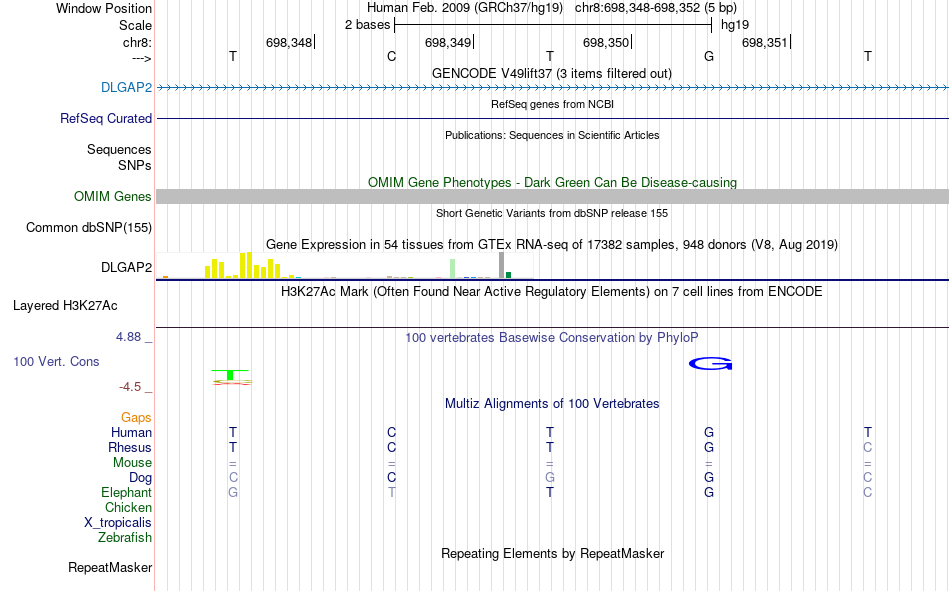Image resolution: width=950 pixels, height=591 pixels.
Task: Click the SNPs label under Sequences
Action: 135,165
